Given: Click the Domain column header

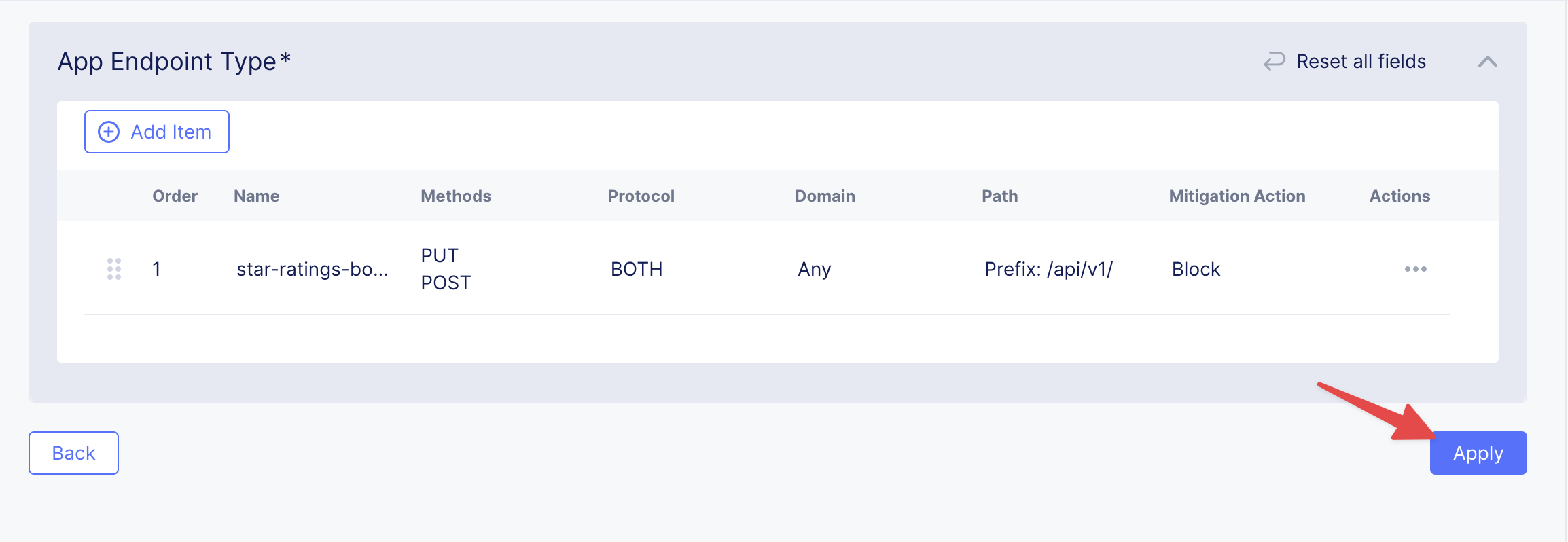Looking at the screenshot, I should [x=824, y=196].
